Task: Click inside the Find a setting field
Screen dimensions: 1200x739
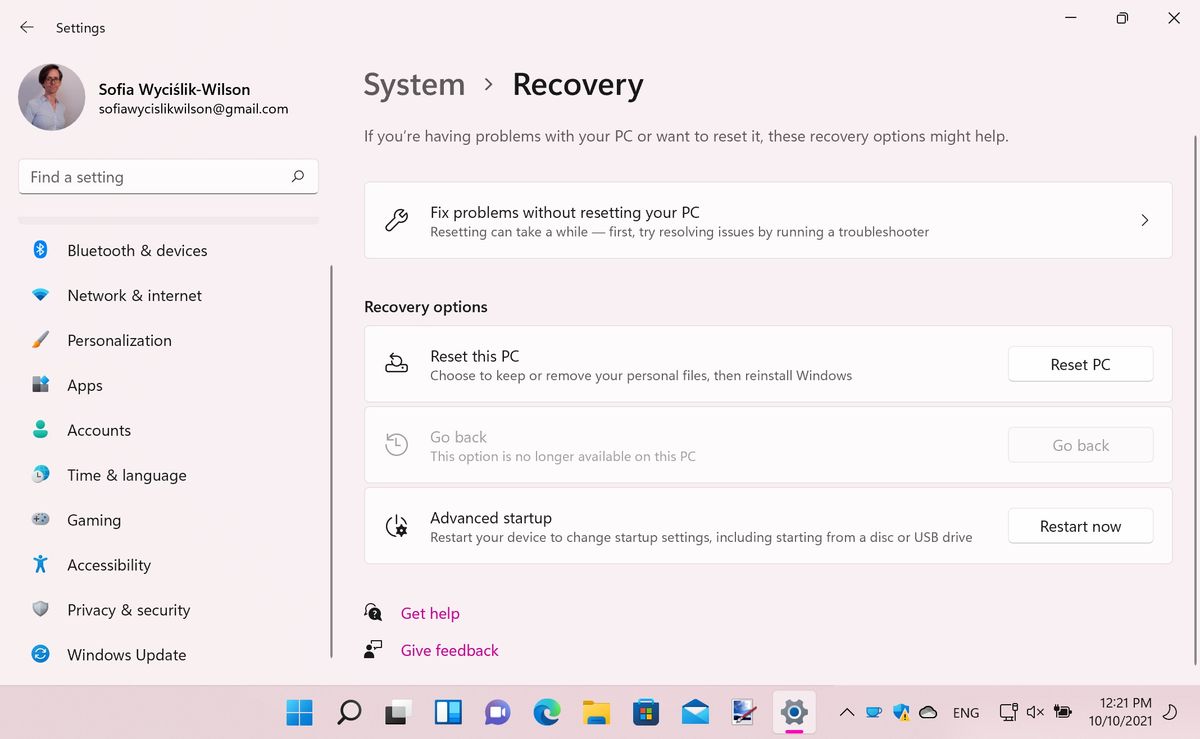Action: coord(150,176)
